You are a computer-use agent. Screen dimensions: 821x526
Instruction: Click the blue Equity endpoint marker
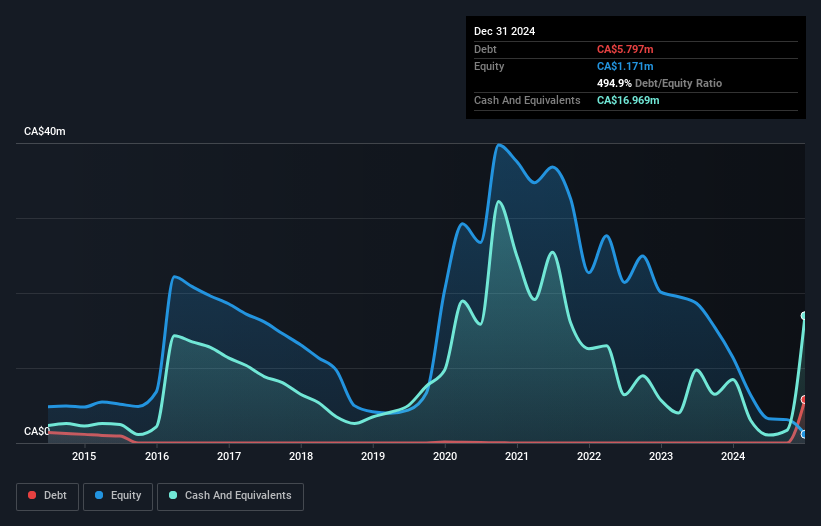805,434
